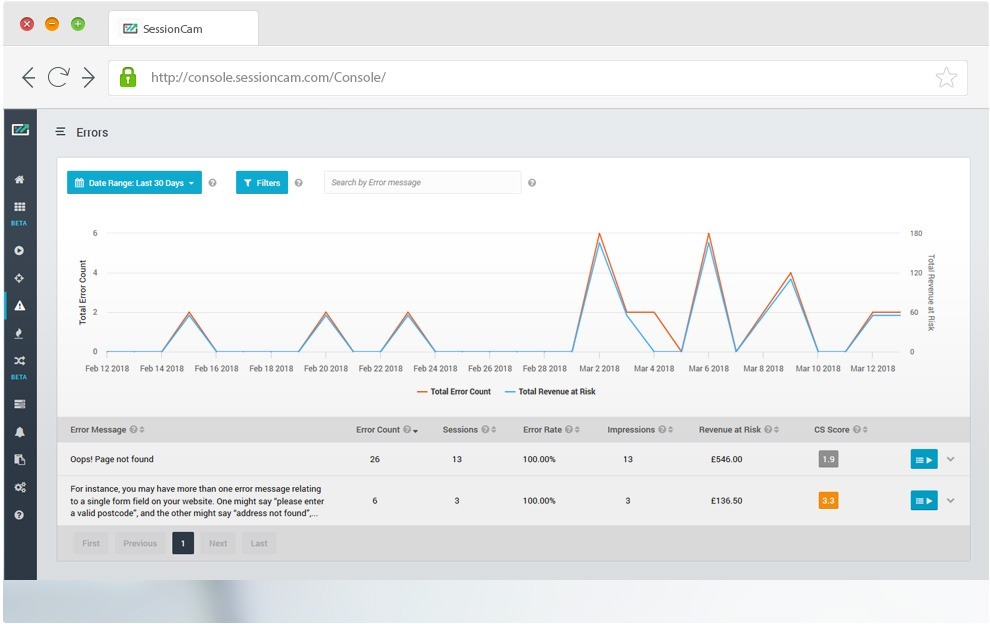Click the help question mark in sidebar
The height and width of the screenshot is (624, 990).
click(x=19, y=515)
